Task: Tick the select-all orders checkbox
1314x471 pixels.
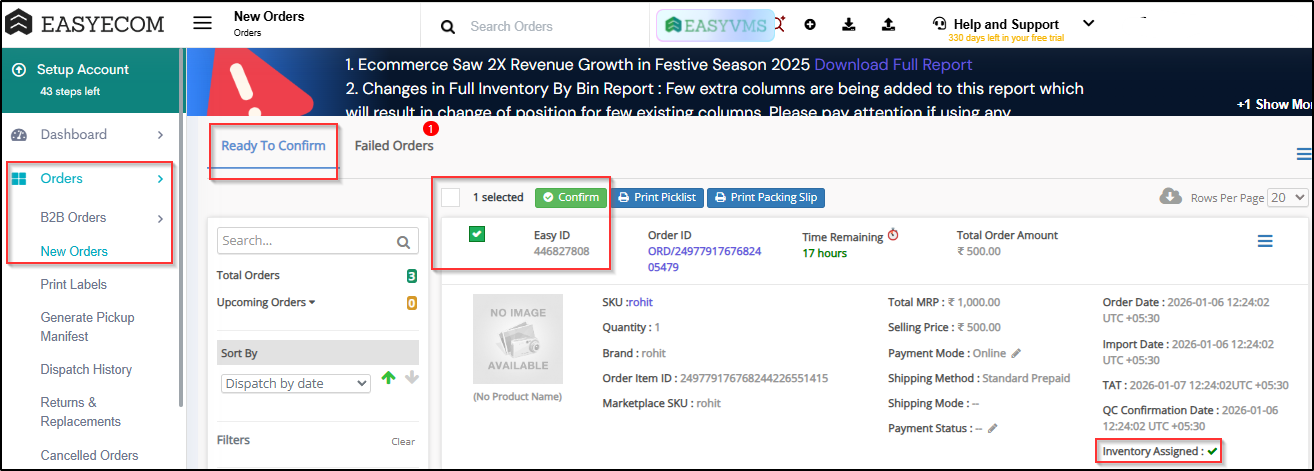Action: tap(451, 197)
